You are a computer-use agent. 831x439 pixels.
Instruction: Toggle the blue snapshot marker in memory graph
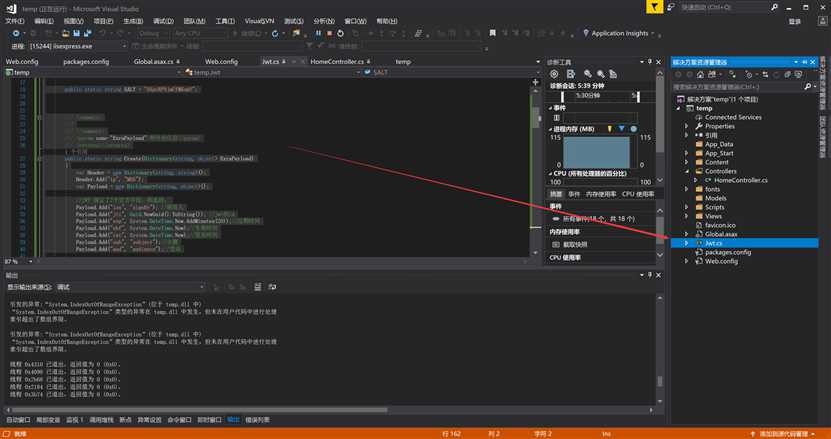click(x=622, y=129)
